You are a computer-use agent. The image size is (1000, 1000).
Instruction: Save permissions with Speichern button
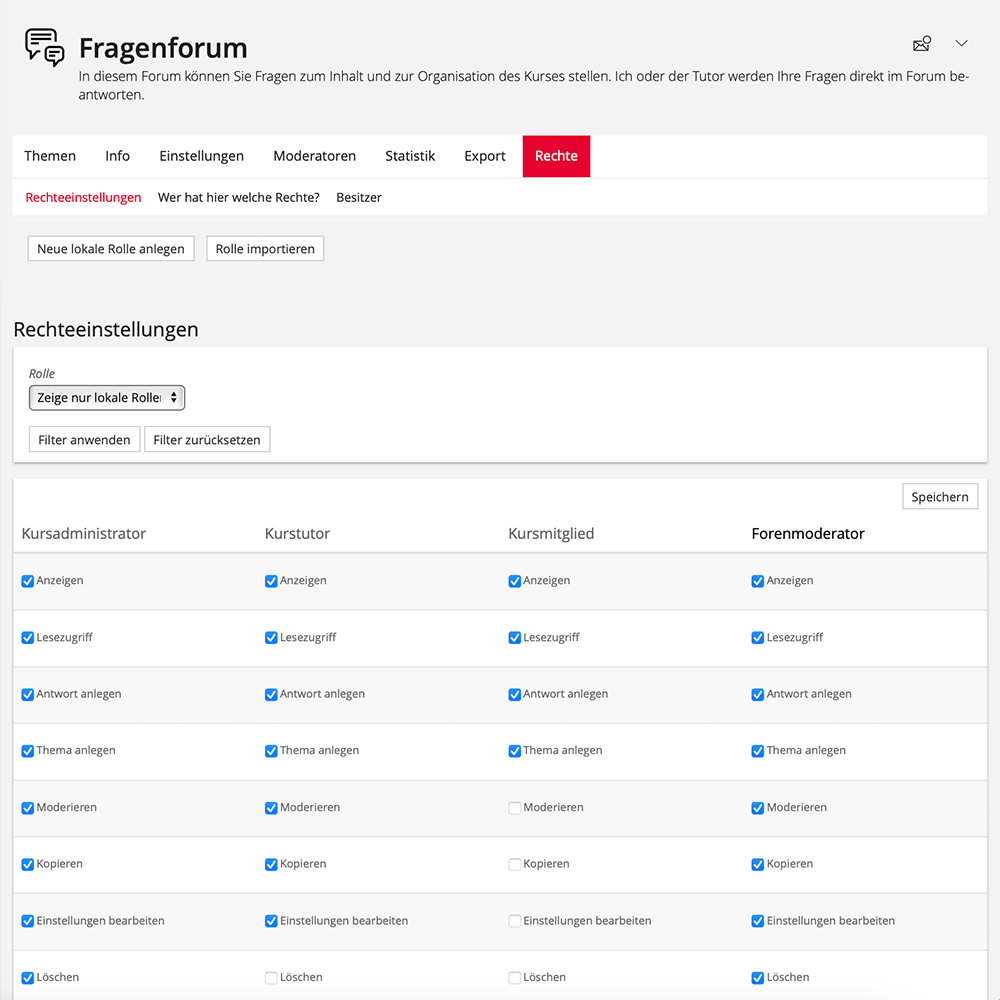coord(939,497)
